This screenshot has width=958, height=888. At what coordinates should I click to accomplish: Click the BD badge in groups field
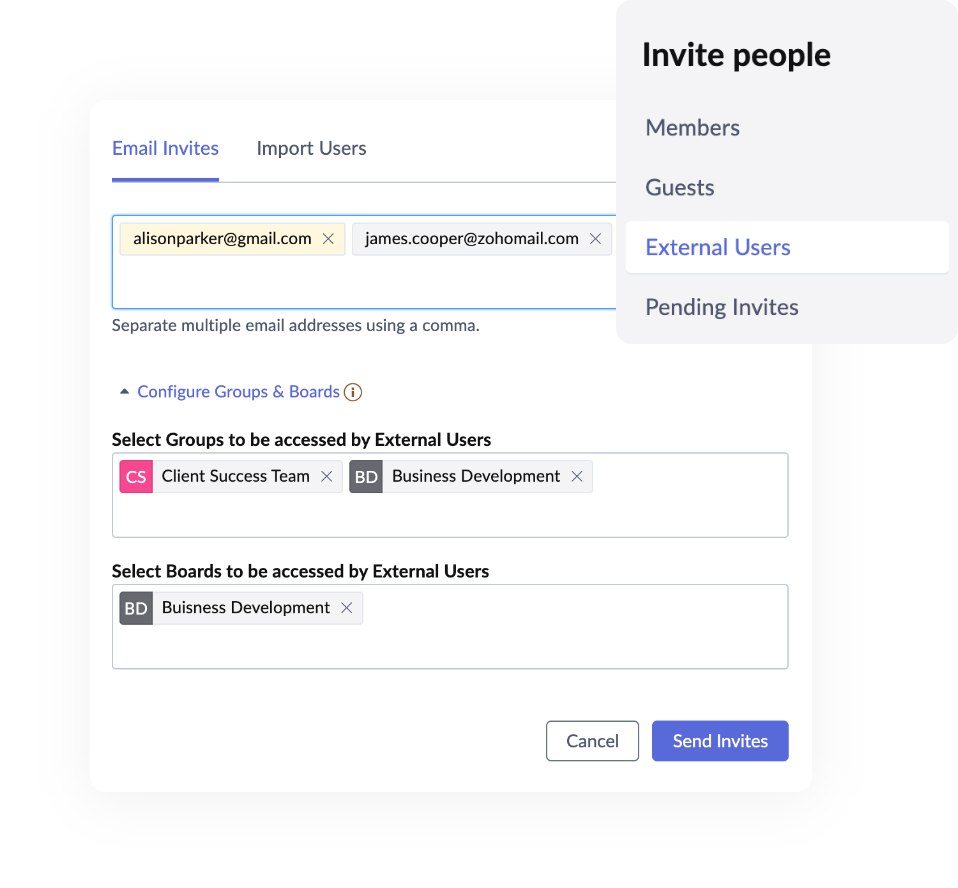(x=366, y=477)
